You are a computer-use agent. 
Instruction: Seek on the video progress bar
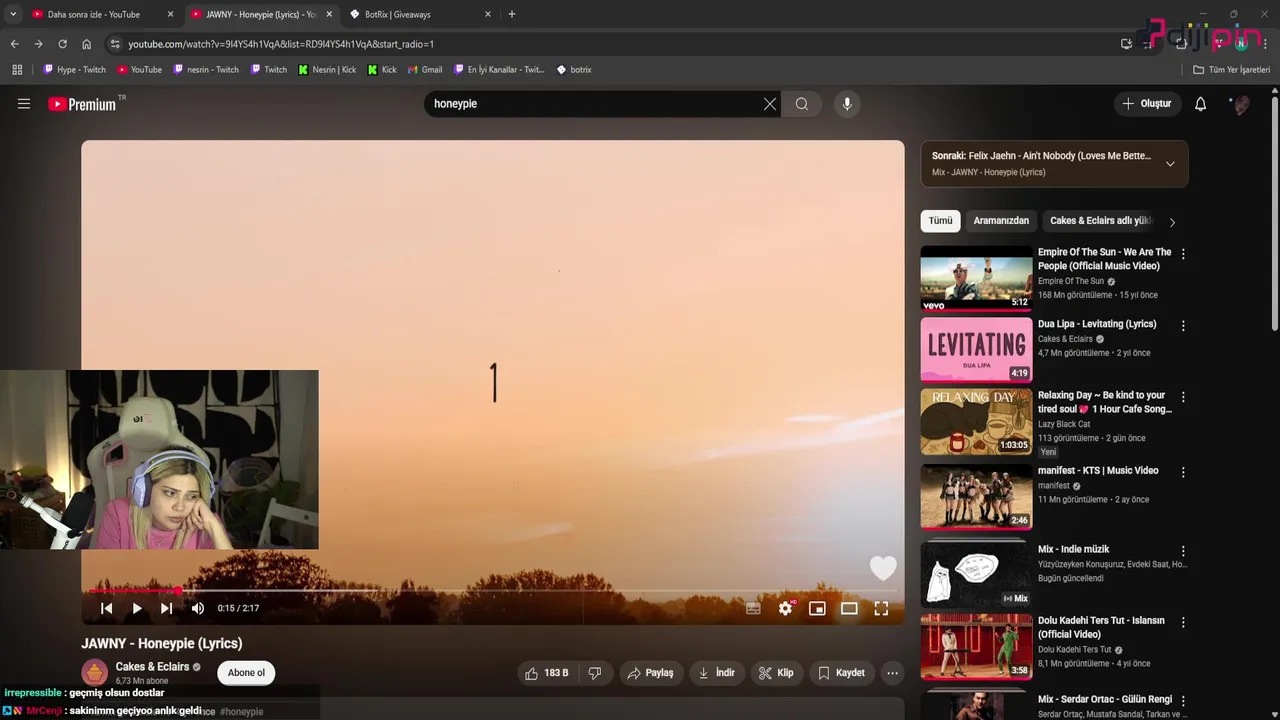[493, 591]
